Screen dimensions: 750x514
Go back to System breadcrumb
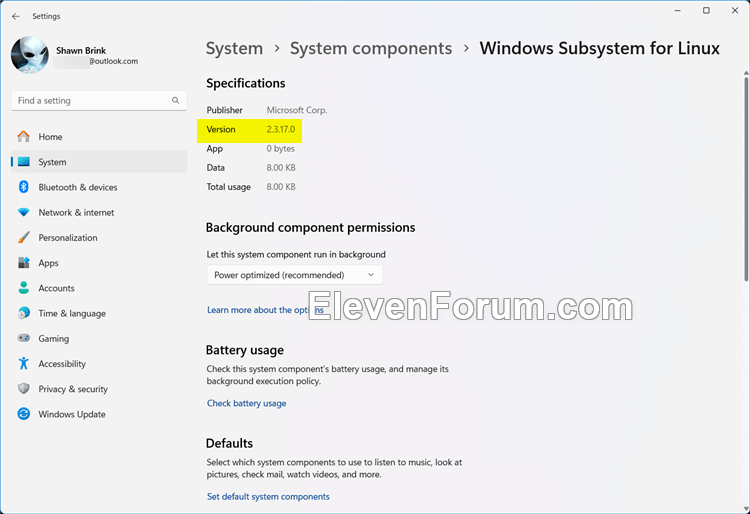(x=234, y=48)
